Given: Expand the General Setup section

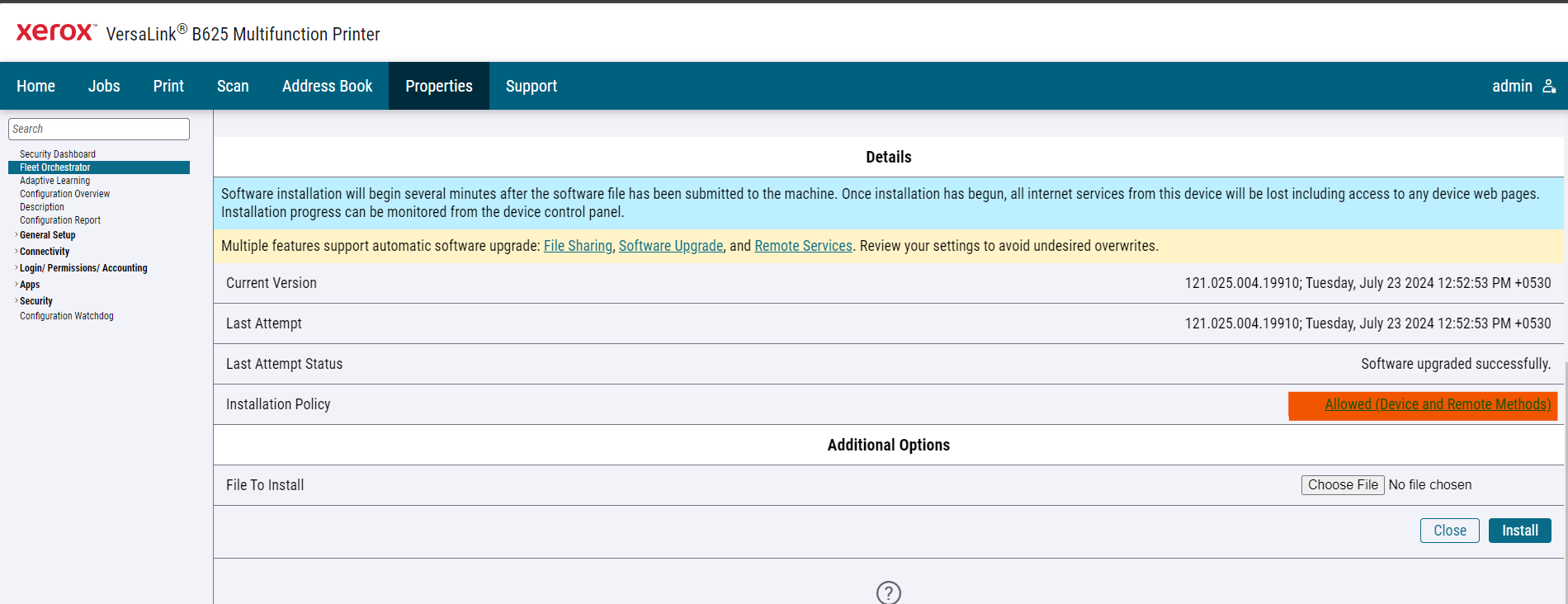Looking at the screenshot, I should click(x=47, y=235).
